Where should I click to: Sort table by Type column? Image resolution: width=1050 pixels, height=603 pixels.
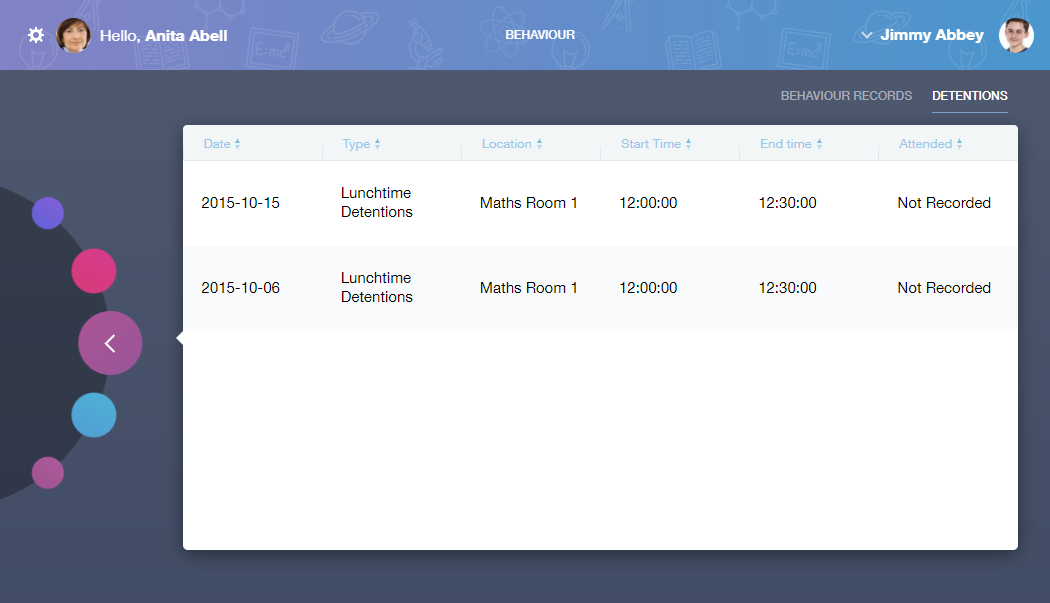tap(361, 143)
